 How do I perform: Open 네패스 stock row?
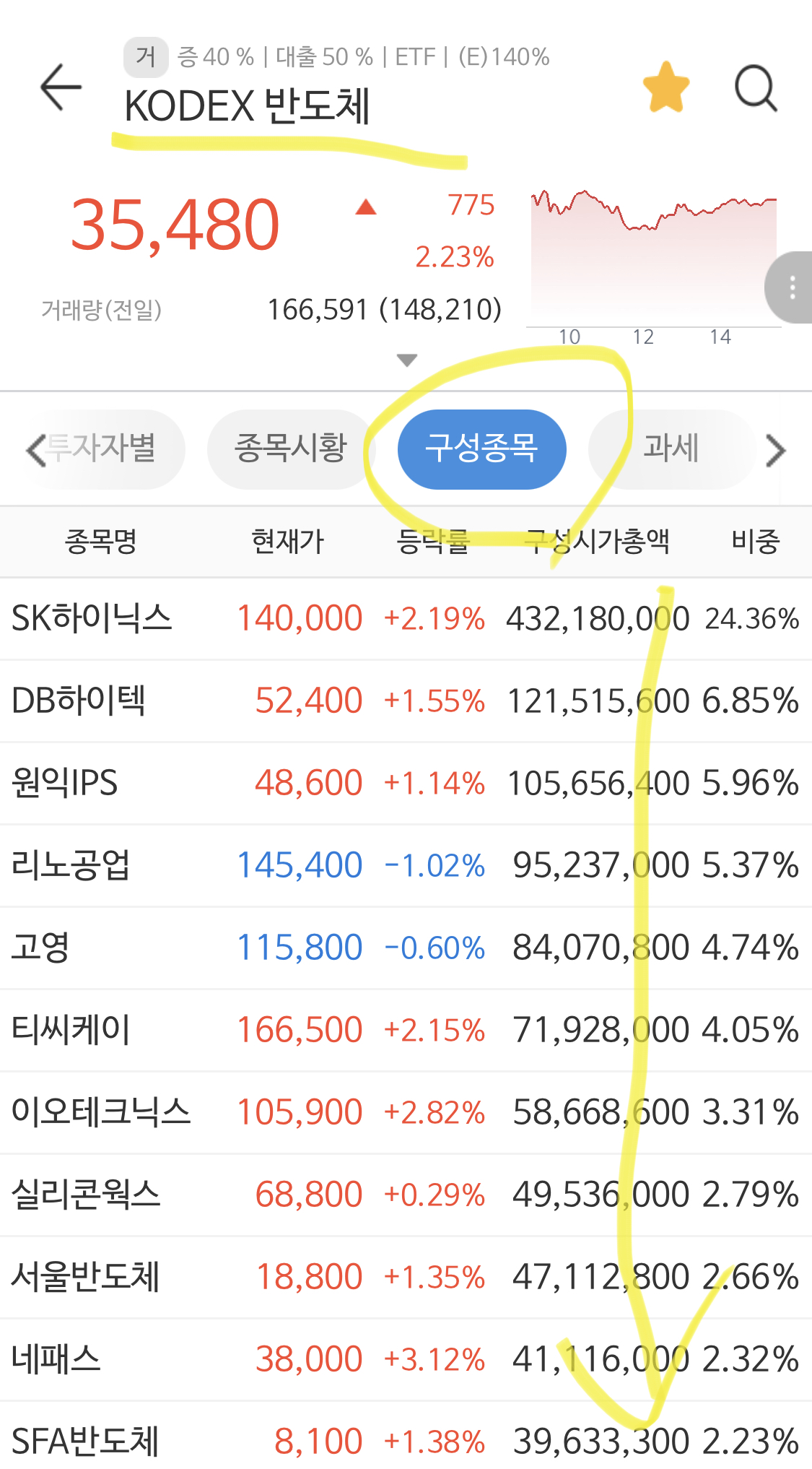pyautogui.click(x=406, y=1360)
